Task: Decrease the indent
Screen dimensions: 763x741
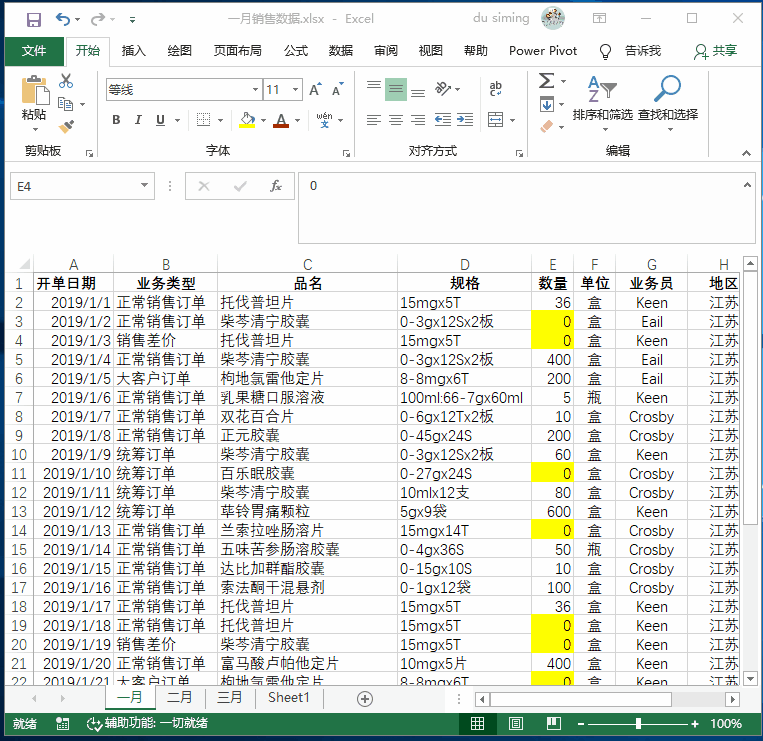Action: pos(442,120)
